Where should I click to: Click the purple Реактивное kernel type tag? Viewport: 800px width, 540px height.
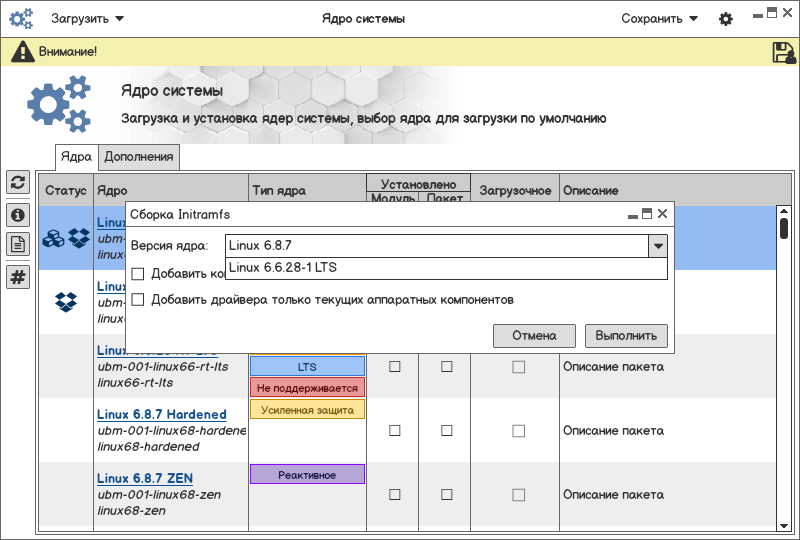tap(307, 474)
